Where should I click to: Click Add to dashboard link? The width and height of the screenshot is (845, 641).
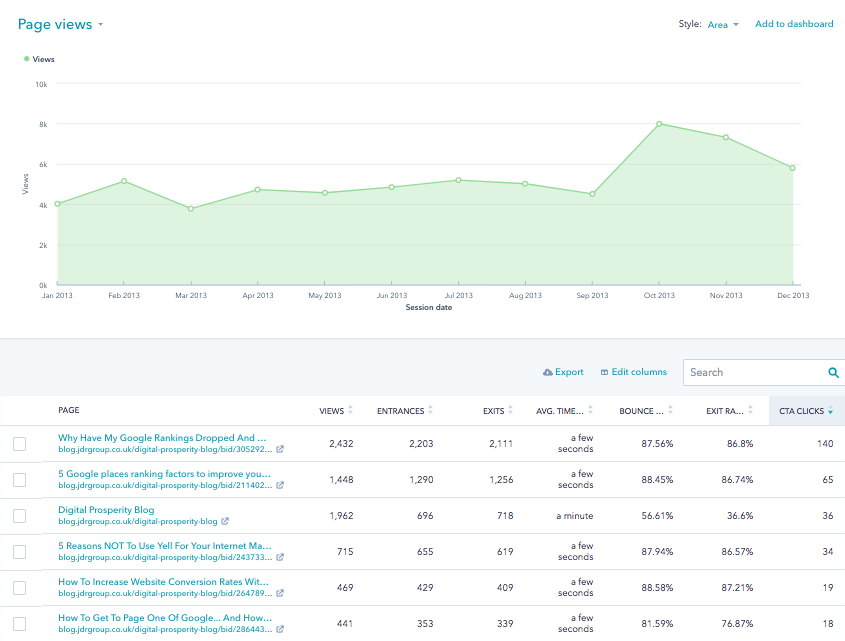[x=794, y=24]
